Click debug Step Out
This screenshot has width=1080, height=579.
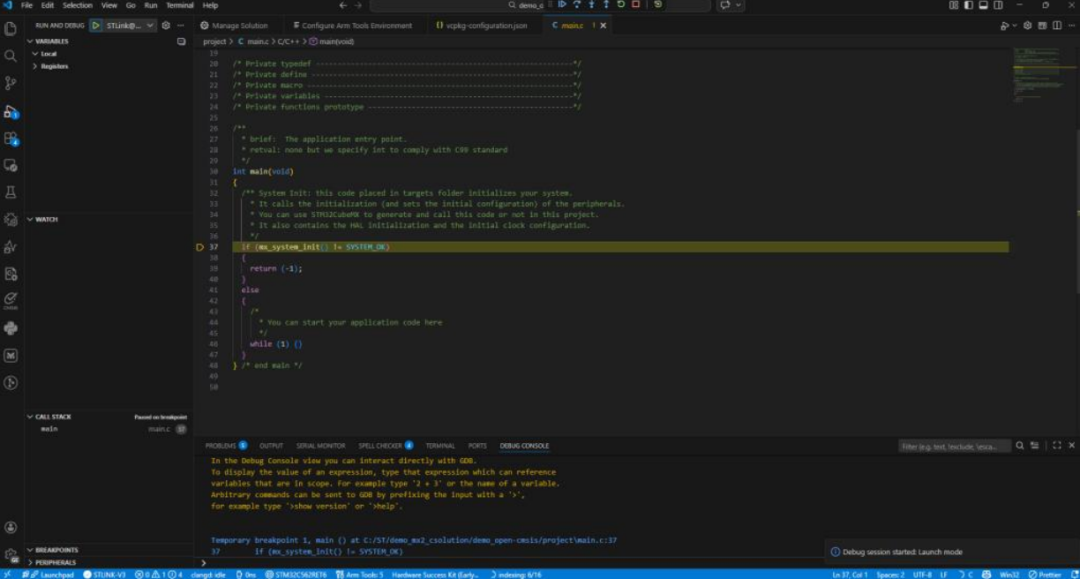click(606, 5)
